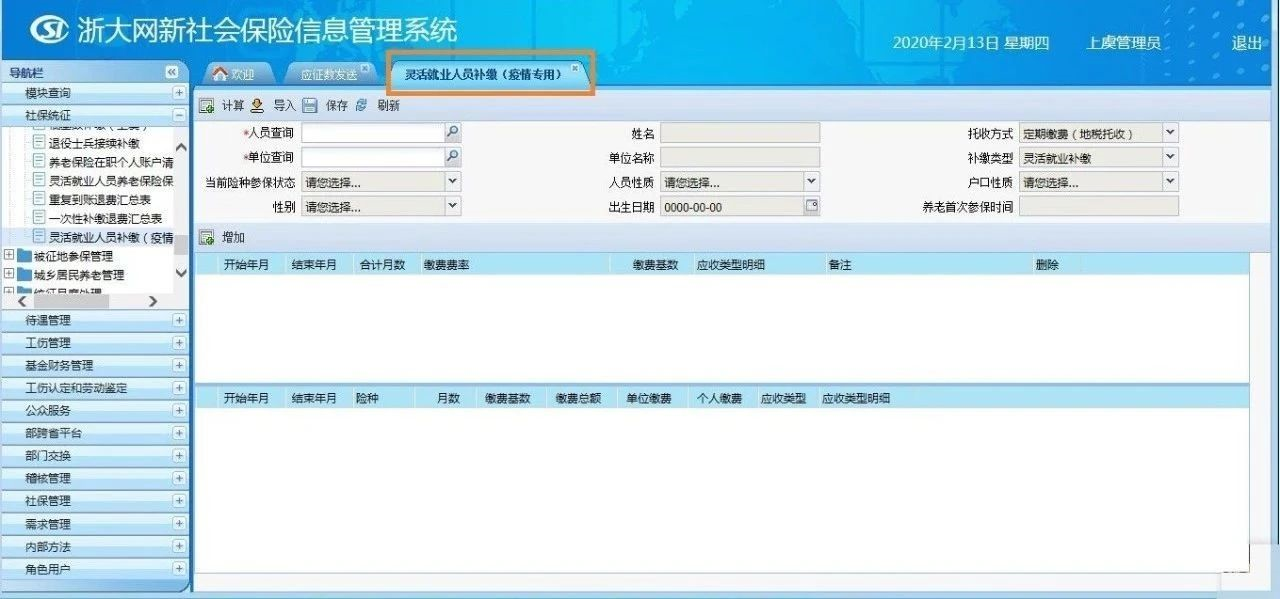Click the folder icon of 被征地参保管理
Viewport: 1280px width, 599px height.
(25, 256)
